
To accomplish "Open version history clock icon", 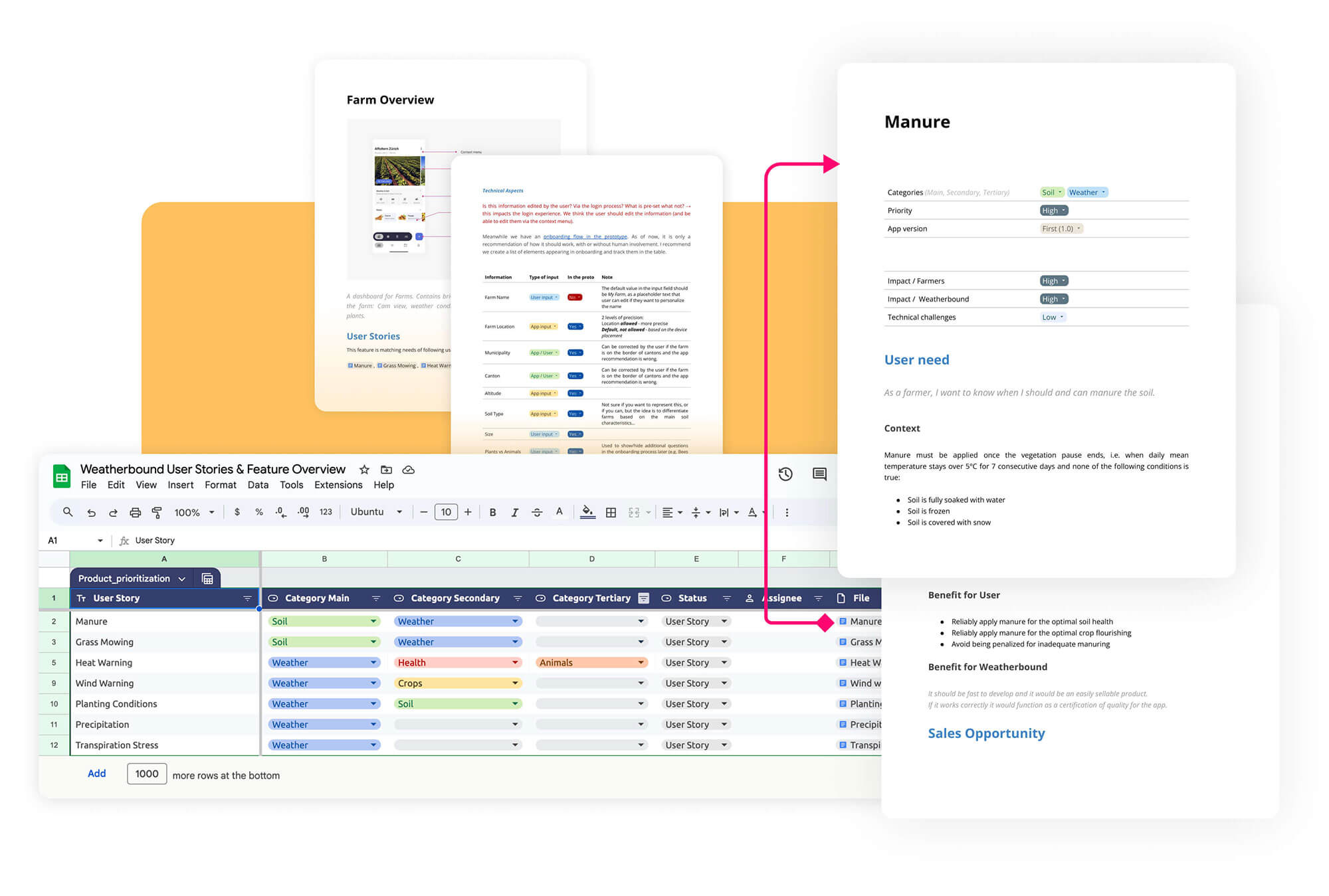I will 785,474.
